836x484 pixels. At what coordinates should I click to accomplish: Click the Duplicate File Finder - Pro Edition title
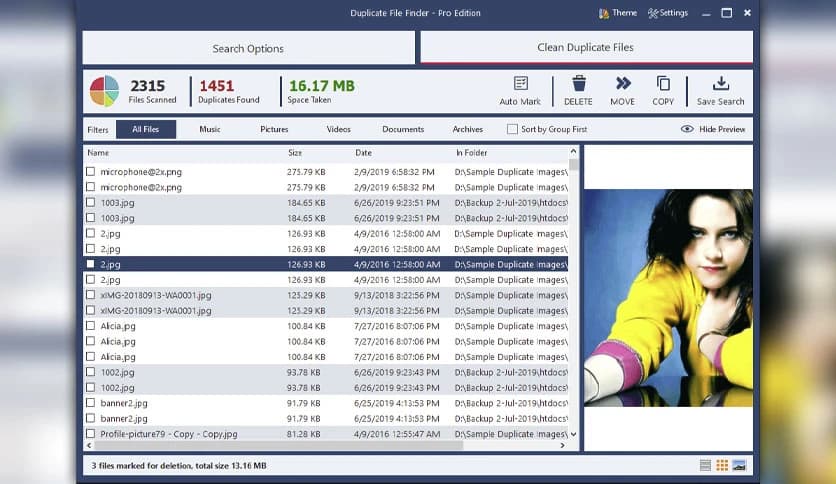tap(415, 13)
